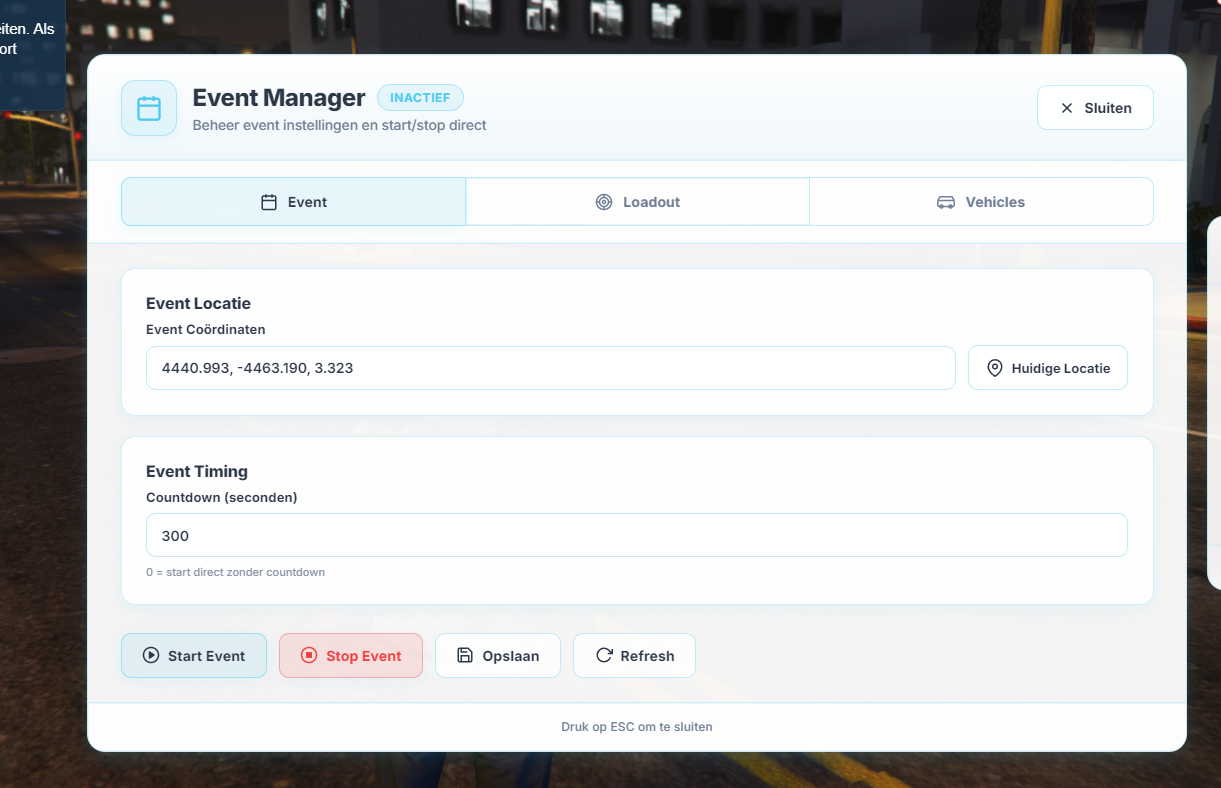Click the Countdown seconds field showing 300
The image size is (1221, 788).
[x=636, y=535]
